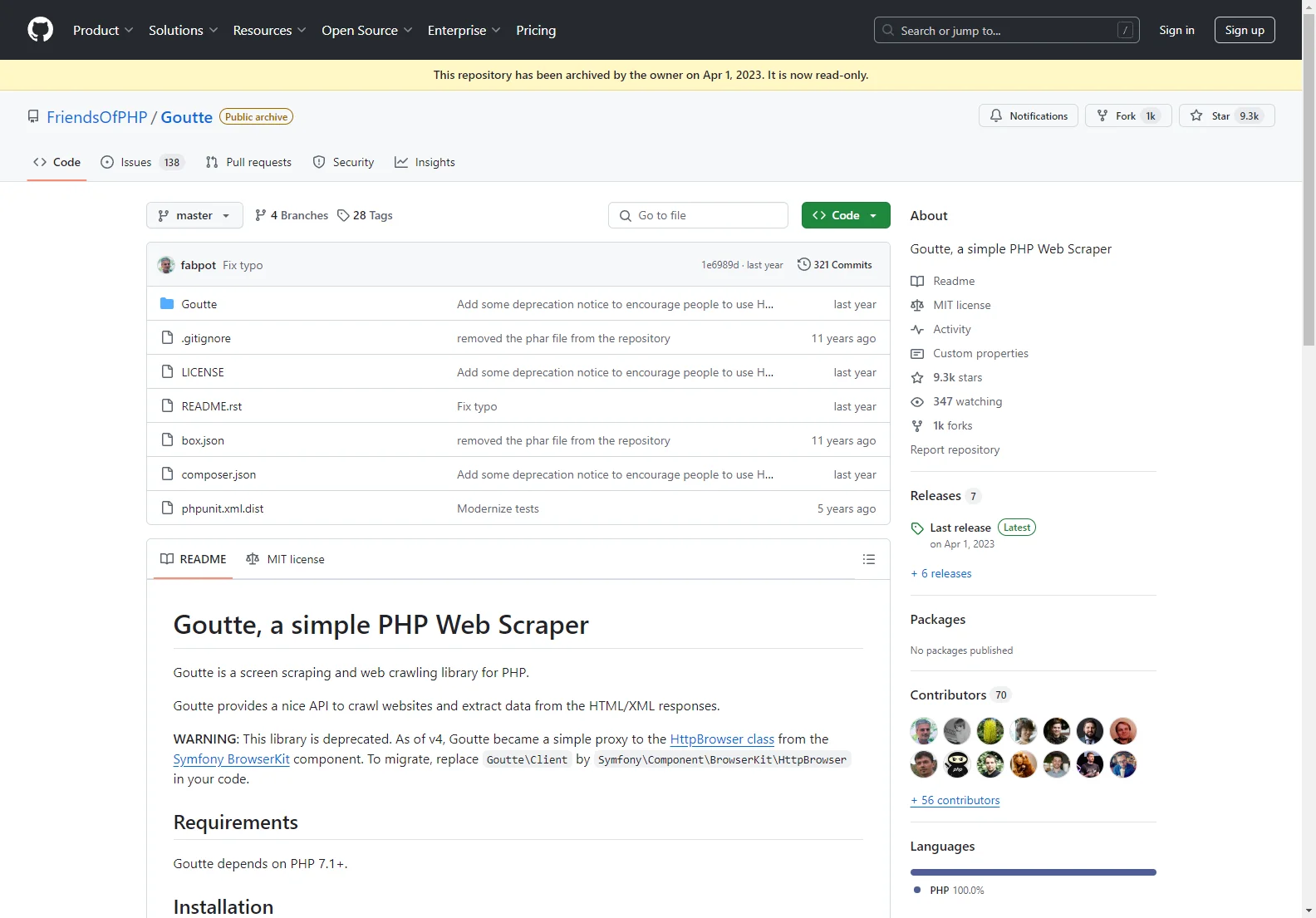The height and width of the screenshot is (918, 1316).
Task: Click the Notifications bell button
Action: pos(1028,115)
